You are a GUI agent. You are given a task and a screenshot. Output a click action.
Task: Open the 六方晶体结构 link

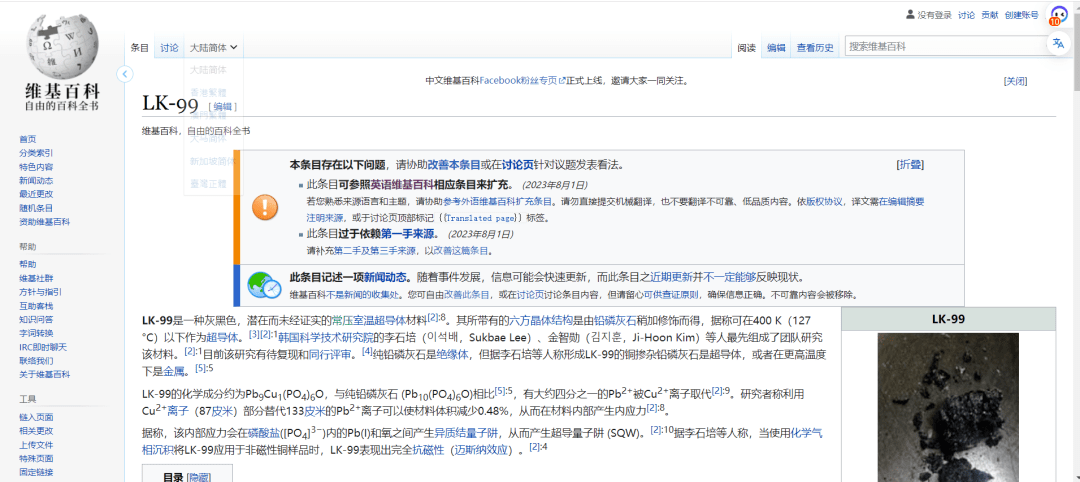coord(540,320)
